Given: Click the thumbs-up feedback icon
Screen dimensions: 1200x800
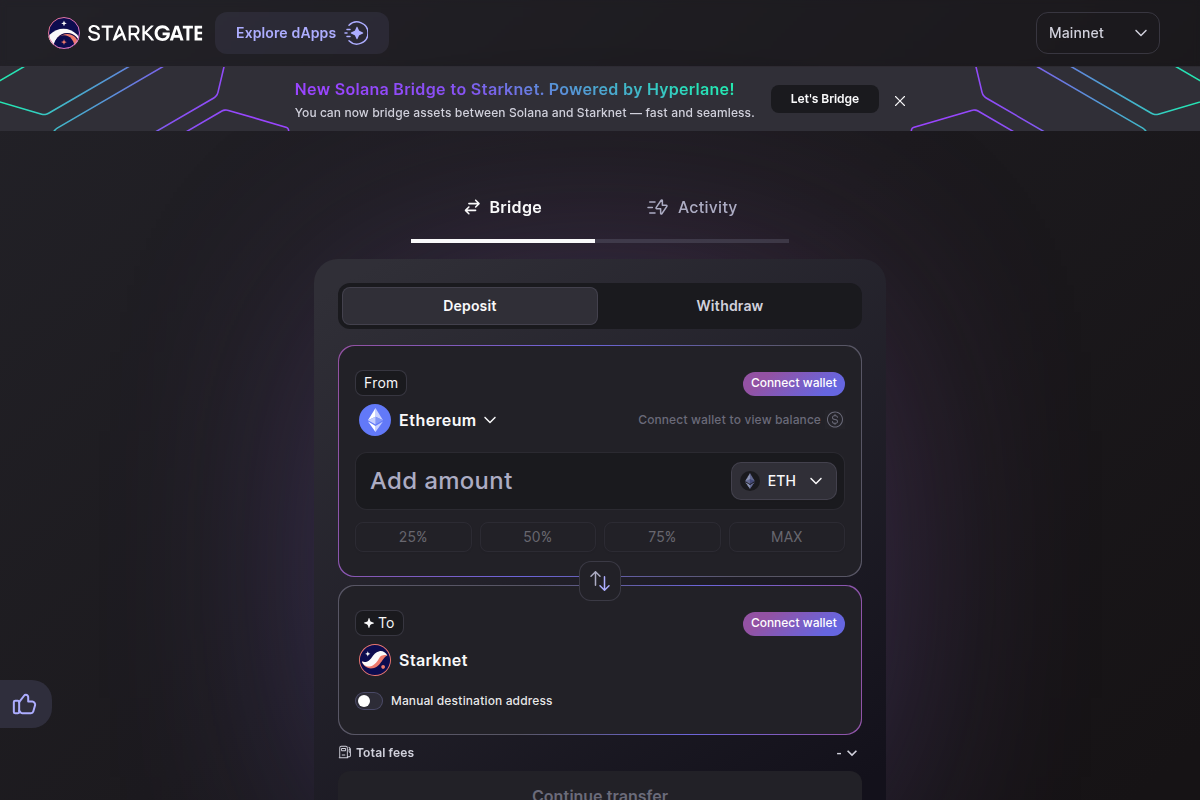Looking at the screenshot, I should click(x=25, y=704).
